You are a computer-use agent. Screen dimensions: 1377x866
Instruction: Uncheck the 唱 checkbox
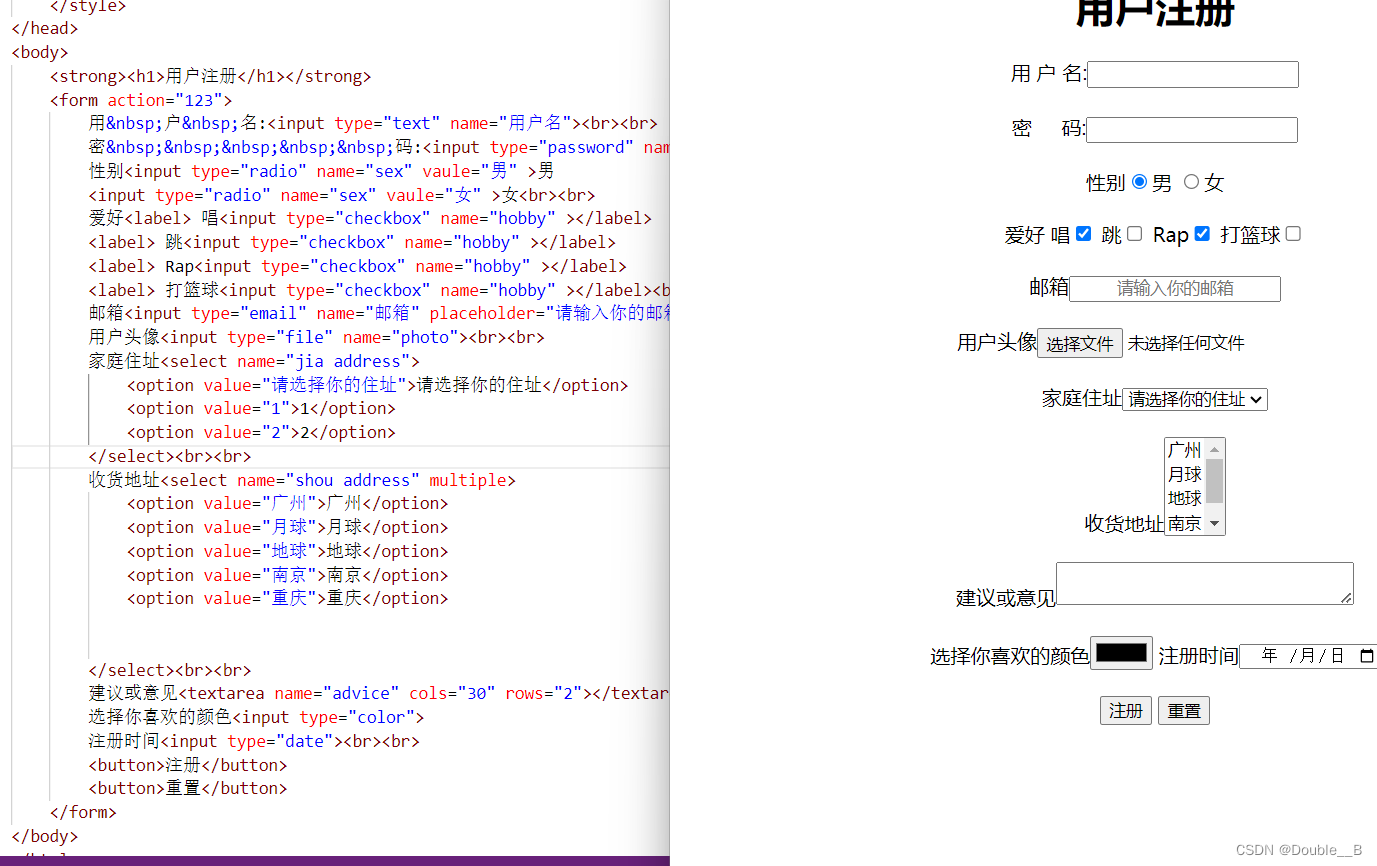tap(1083, 233)
